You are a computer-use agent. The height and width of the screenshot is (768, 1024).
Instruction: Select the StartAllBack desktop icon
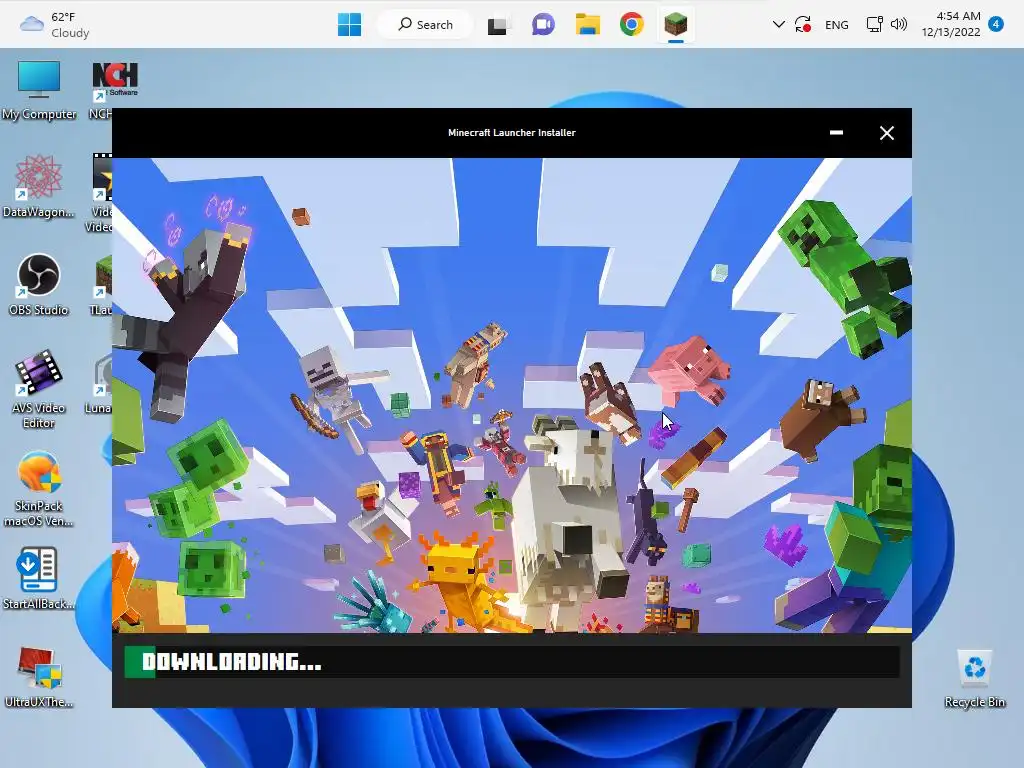tap(39, 579)
